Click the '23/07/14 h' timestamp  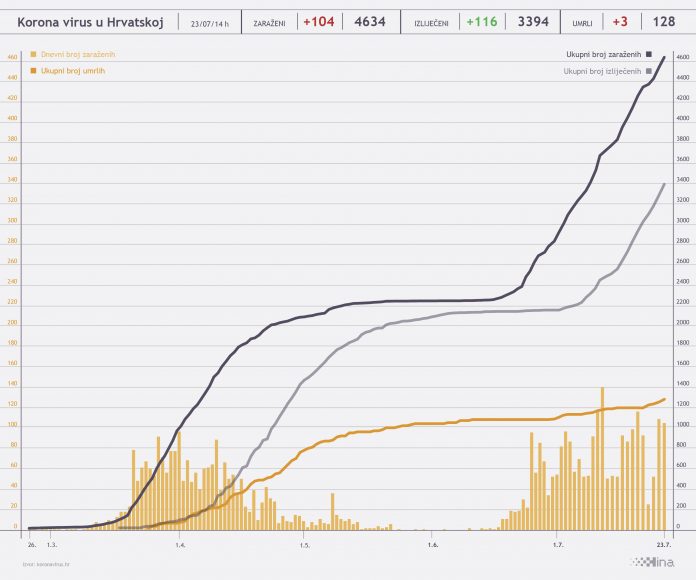(x=210, y=24)
